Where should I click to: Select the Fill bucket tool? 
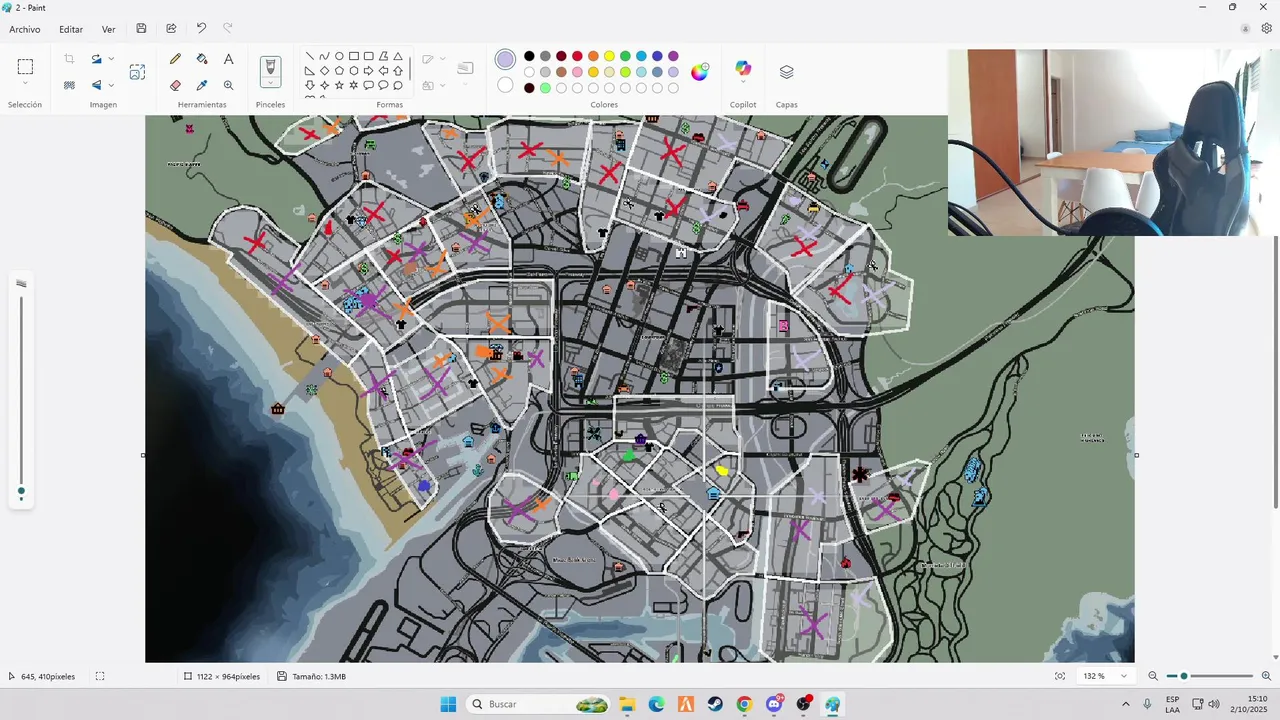point(202,59)
